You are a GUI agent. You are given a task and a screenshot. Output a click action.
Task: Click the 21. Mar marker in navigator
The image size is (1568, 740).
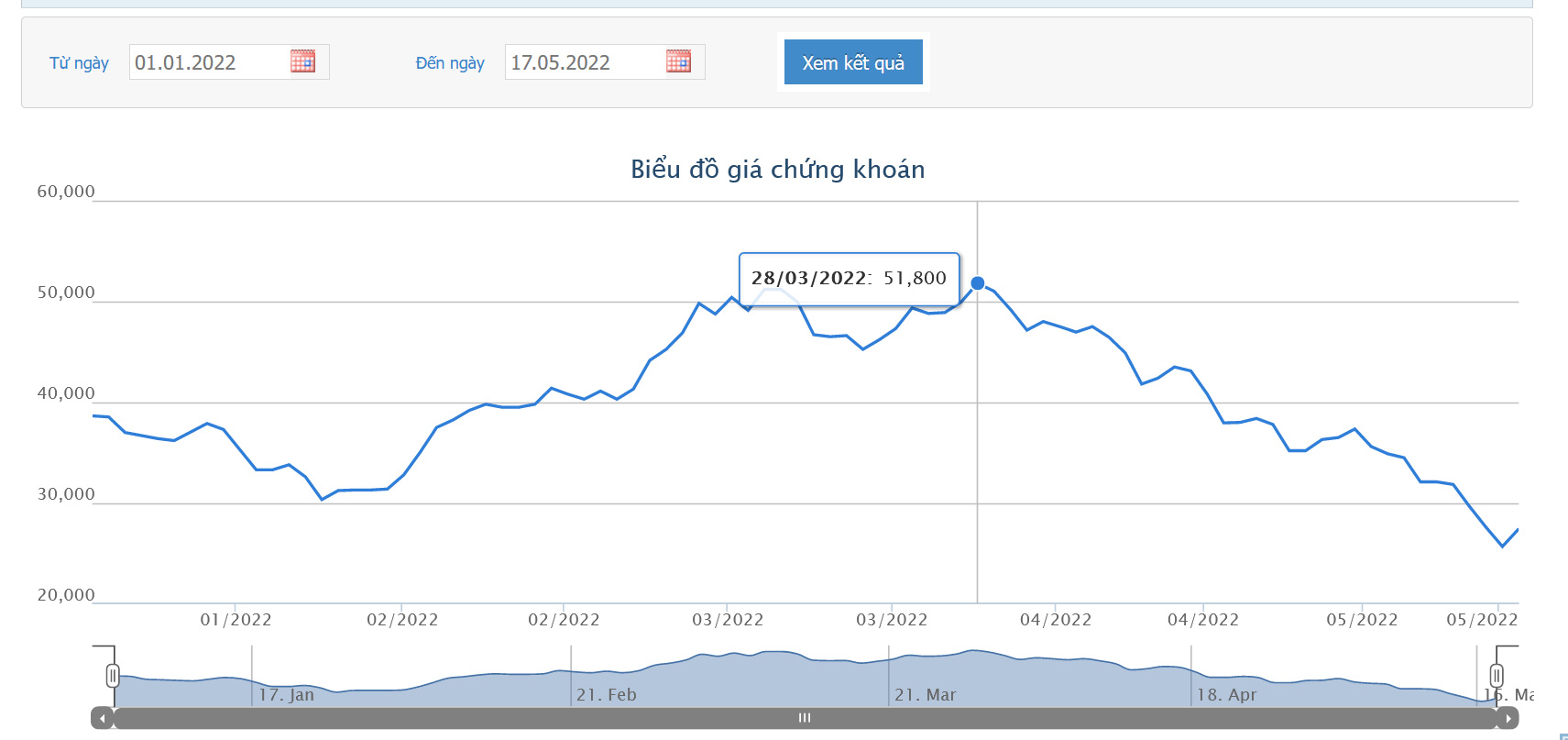click(925, 695)
